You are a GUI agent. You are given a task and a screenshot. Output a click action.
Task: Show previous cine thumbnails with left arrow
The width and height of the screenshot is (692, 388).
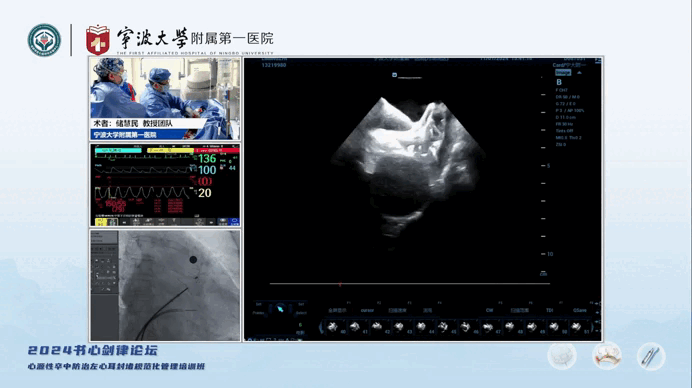[x=321, y=328]
